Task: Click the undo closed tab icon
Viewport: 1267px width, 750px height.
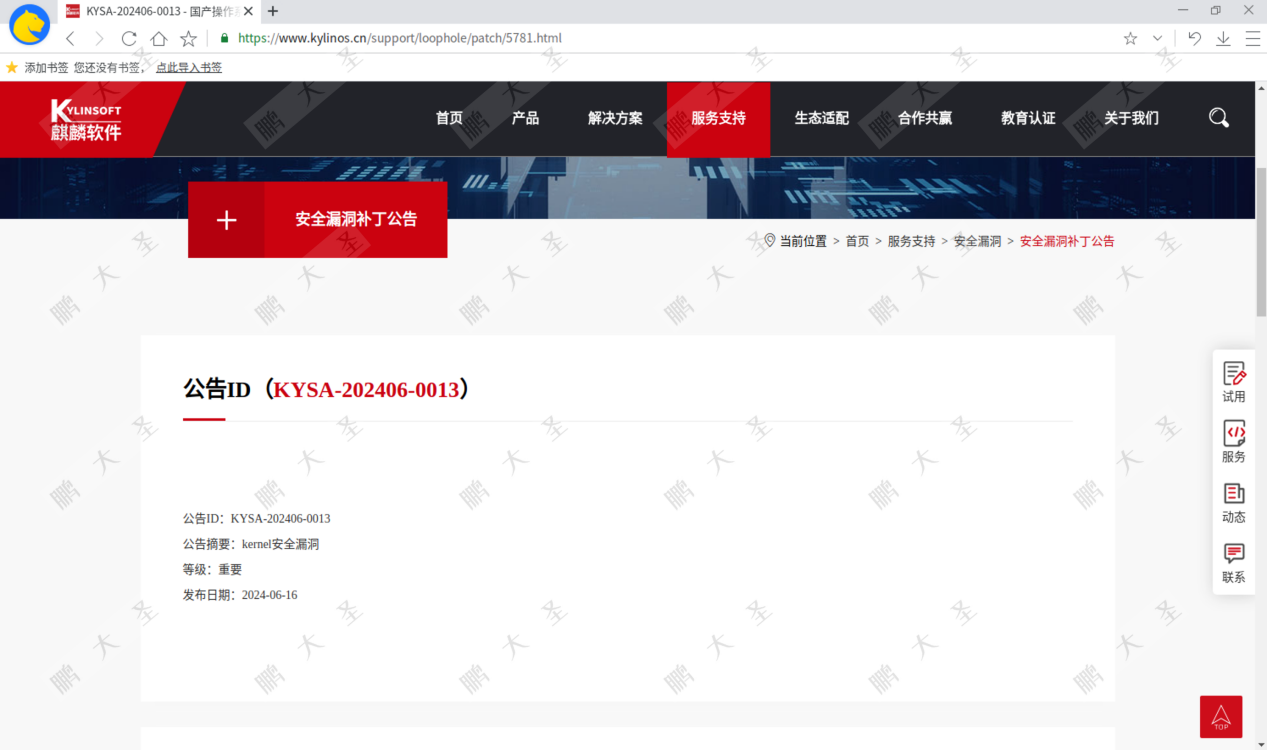Action: coord(1194,38)
